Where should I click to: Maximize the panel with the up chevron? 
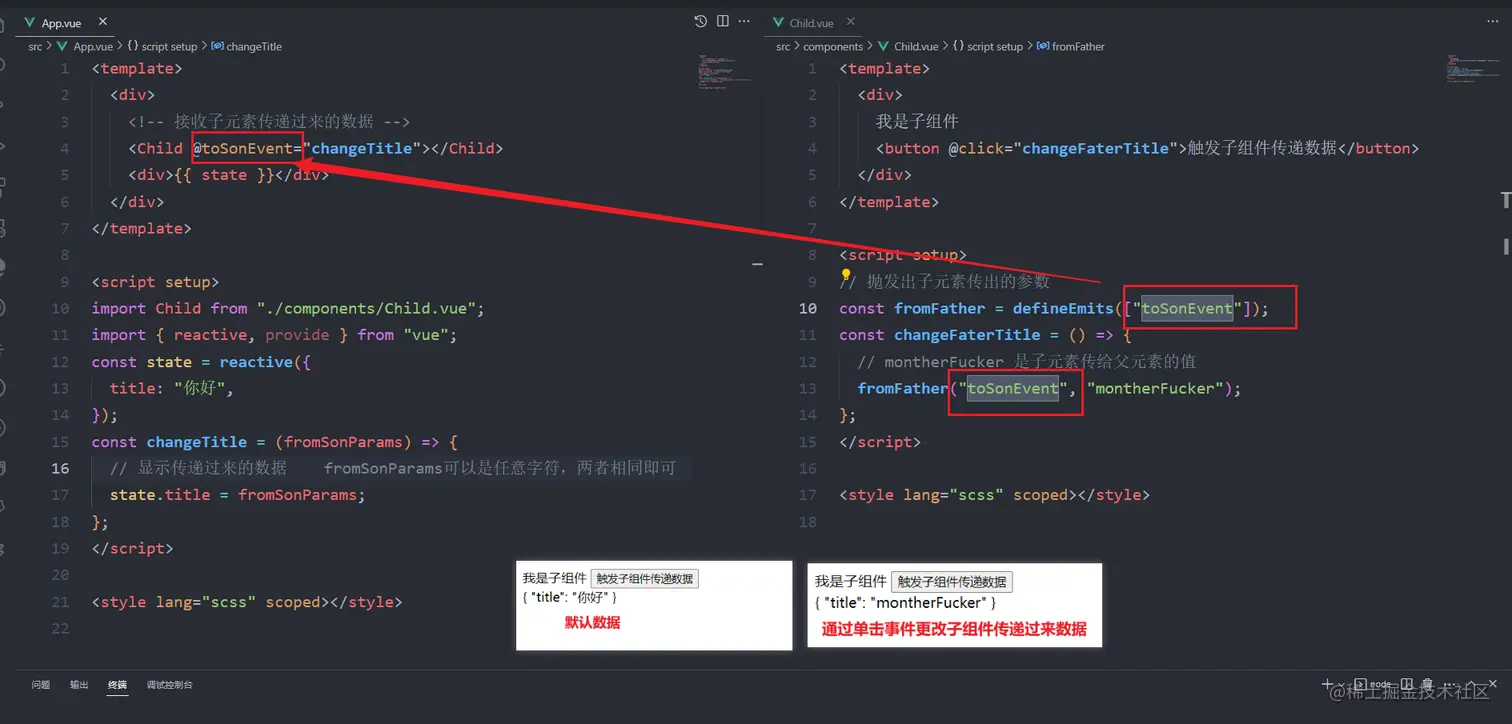click(x=1471, y=684)
